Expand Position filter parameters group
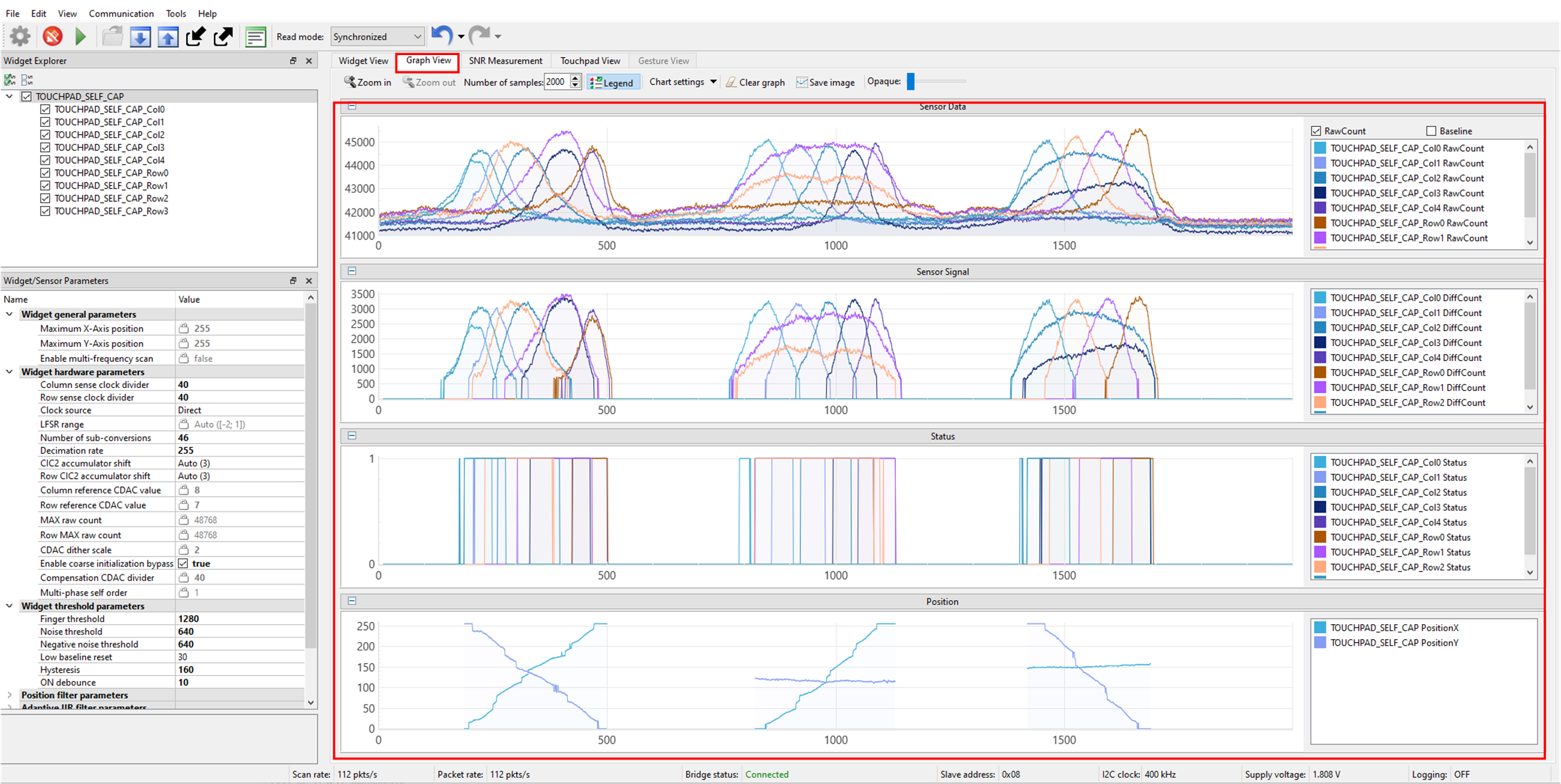Viewport: 1561px width, 784px height. click(9, 695)
